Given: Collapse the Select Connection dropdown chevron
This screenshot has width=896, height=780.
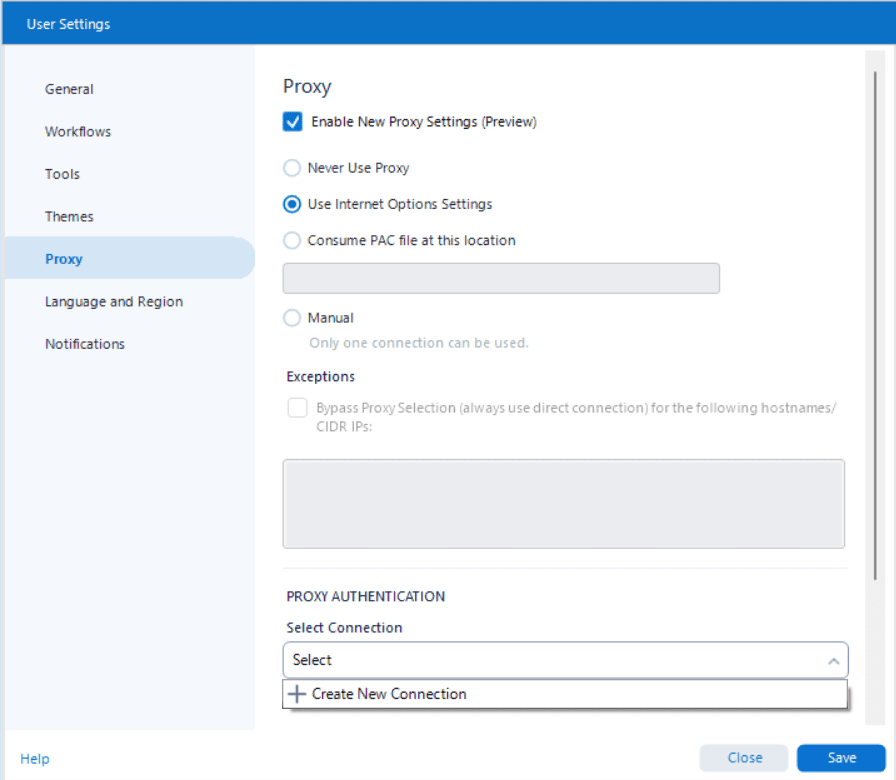Looking at the screenshot, I should [833, 661].
